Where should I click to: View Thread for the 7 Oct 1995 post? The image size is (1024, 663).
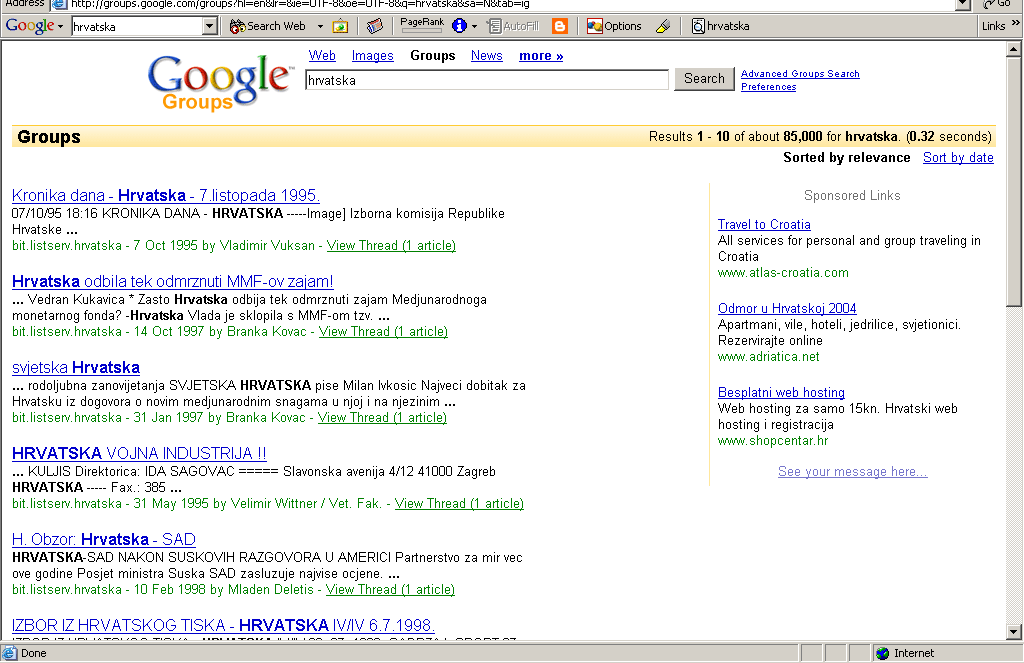pos(391,246)
